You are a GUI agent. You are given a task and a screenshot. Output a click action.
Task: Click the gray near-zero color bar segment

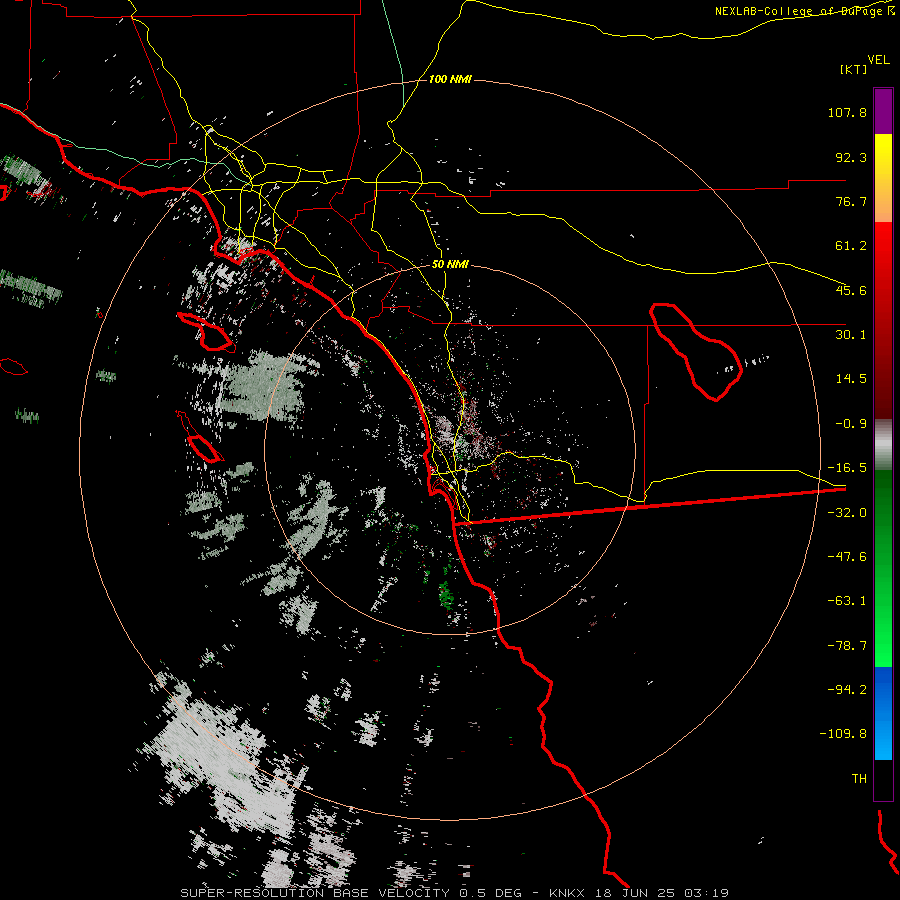click(x=883, y=445)
